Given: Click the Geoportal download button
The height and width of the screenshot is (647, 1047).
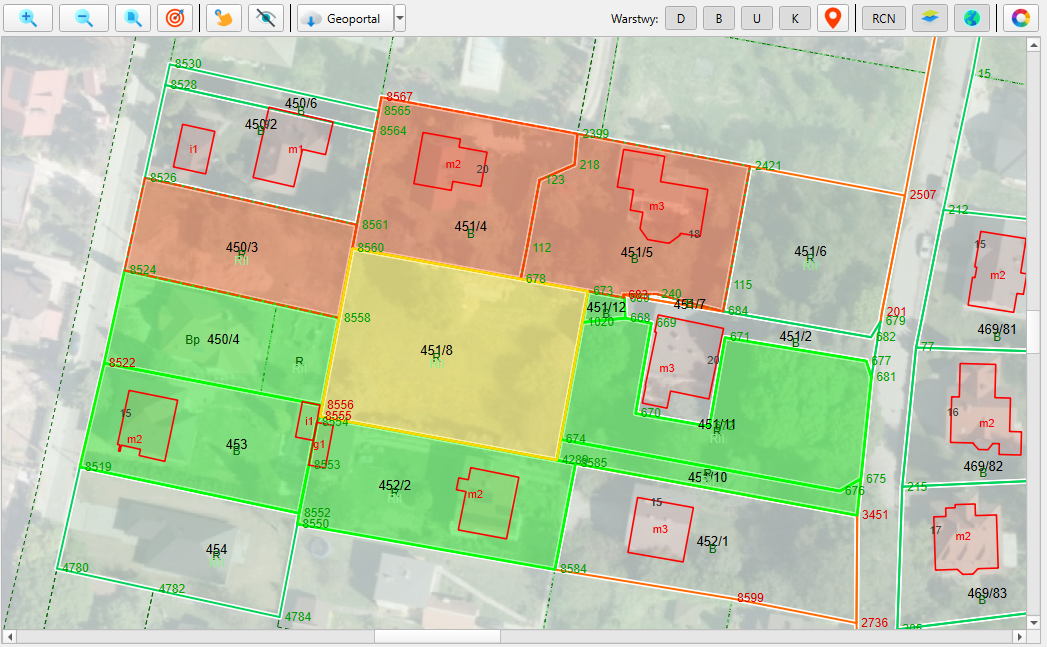Looking at the screenshot, I should [x=345, y=18].
